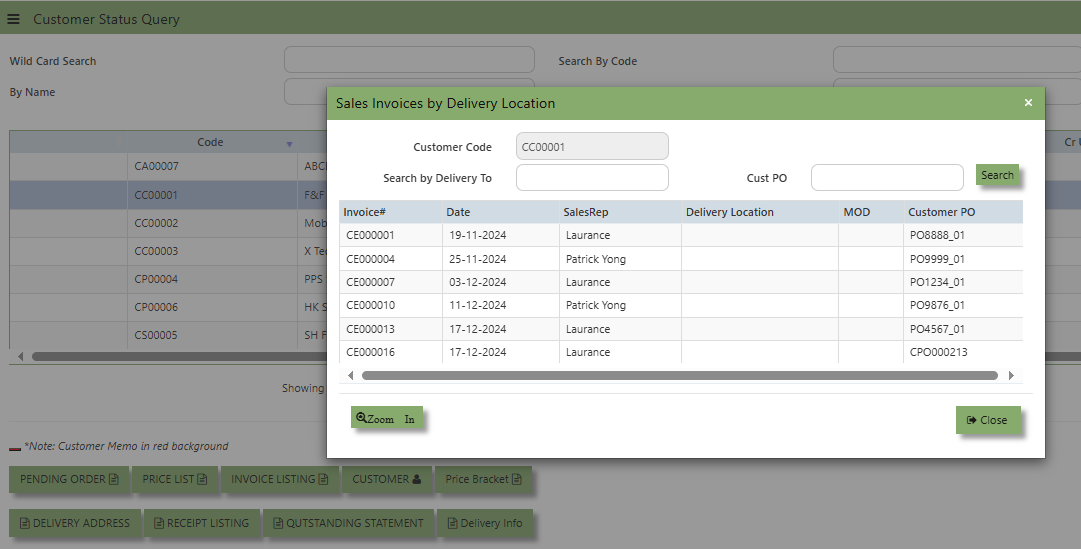Click the Delivery Info button
1081x549 pixels.
[485, 523]
